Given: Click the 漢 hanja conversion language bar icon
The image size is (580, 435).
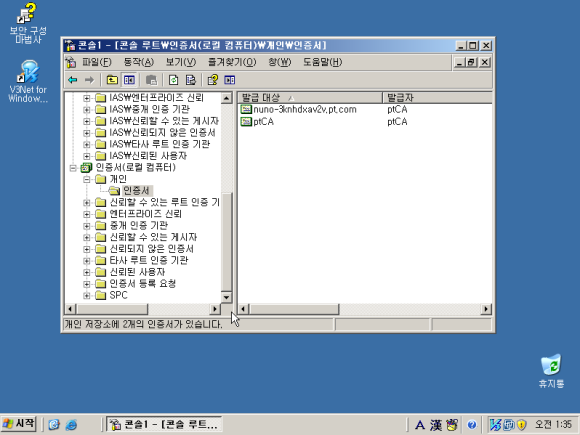Looking at the screenshot, I should pyautogui.click(x=436, y=425).
